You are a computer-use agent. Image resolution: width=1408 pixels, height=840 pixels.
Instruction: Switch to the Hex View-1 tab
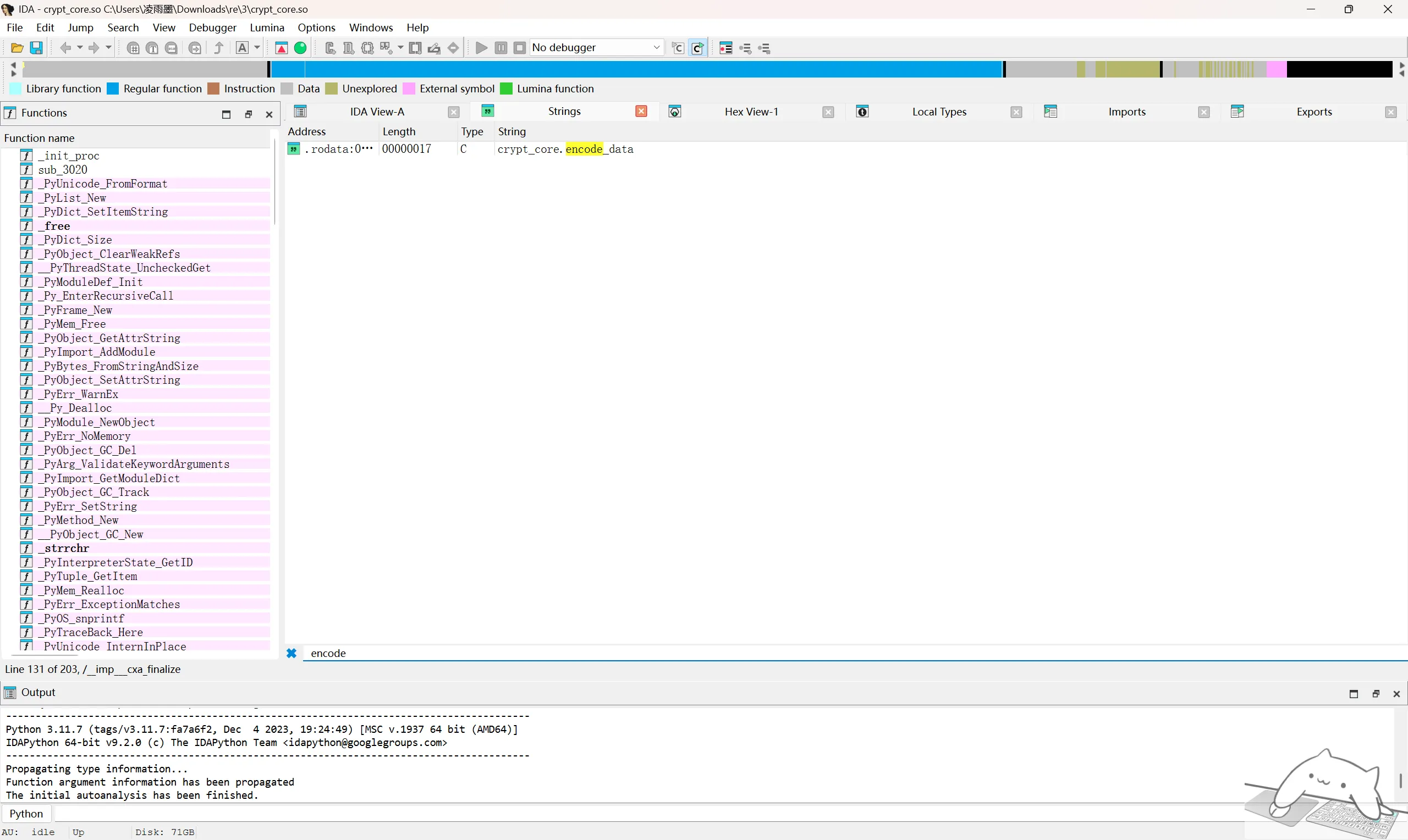pyautogui.click(x=751, y=112)
